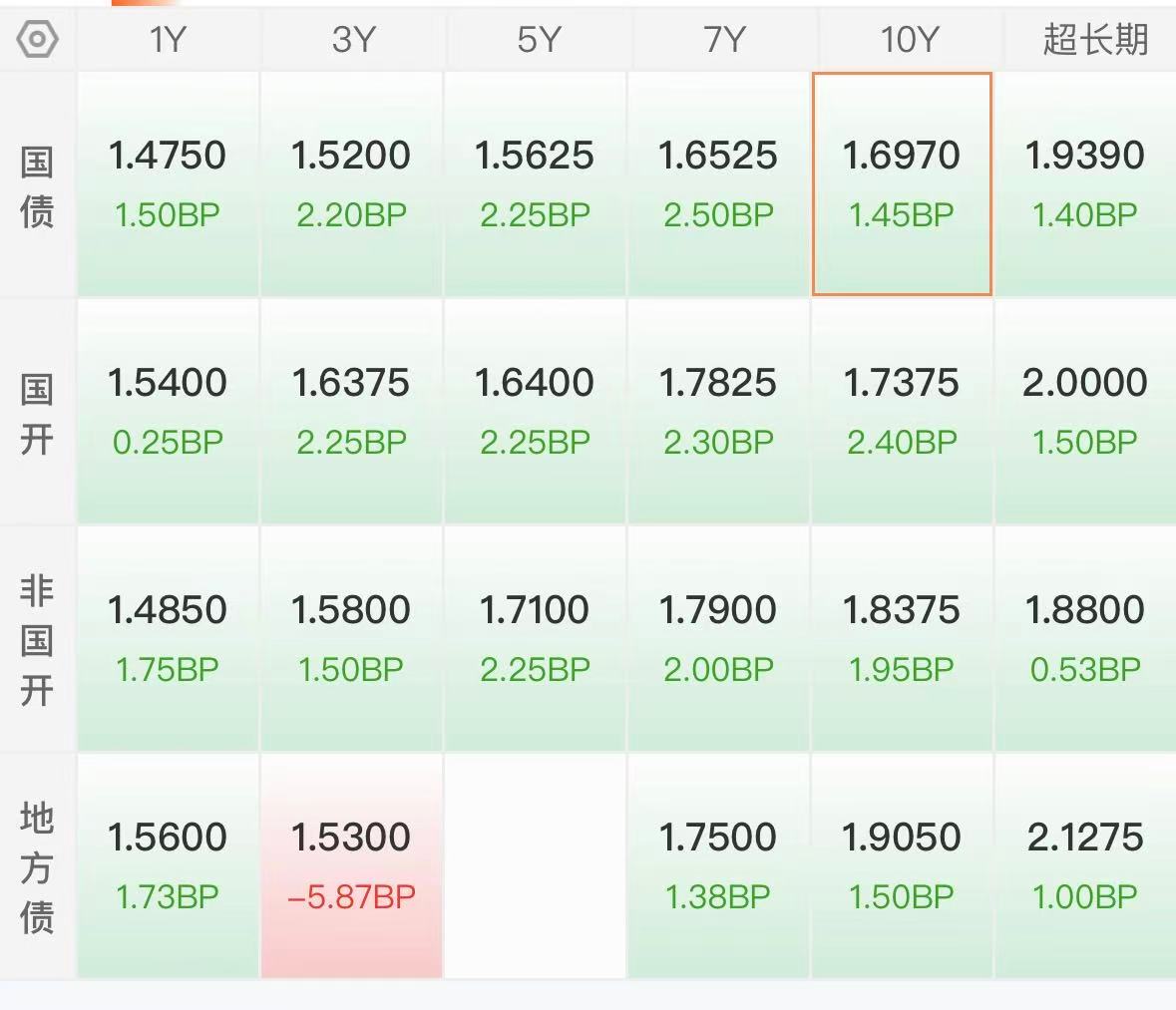Click the highlighted 国债 10Y cell 1.6970
The width and height of the screenshot is (1176, 1010).
[903, 183]
